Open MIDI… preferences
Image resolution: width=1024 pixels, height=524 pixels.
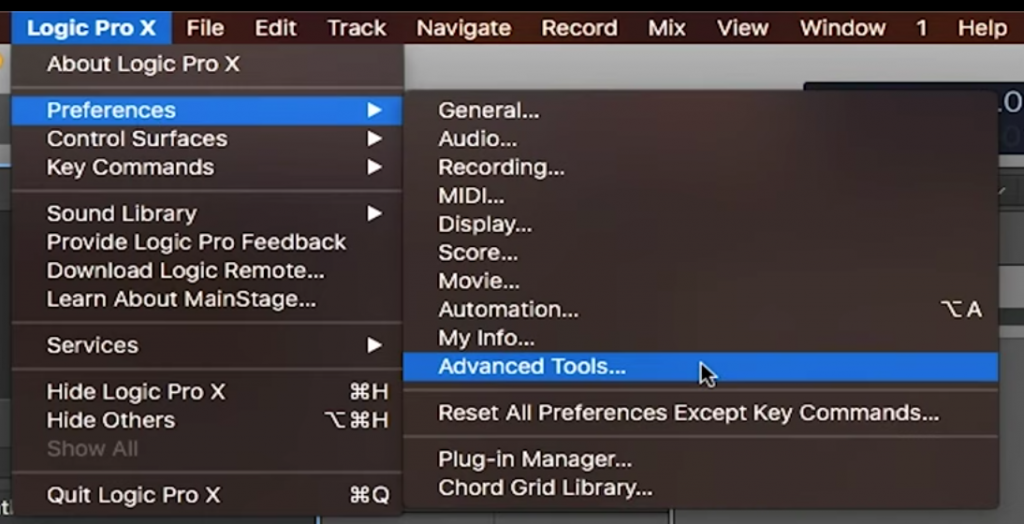[x=701, y=195]
